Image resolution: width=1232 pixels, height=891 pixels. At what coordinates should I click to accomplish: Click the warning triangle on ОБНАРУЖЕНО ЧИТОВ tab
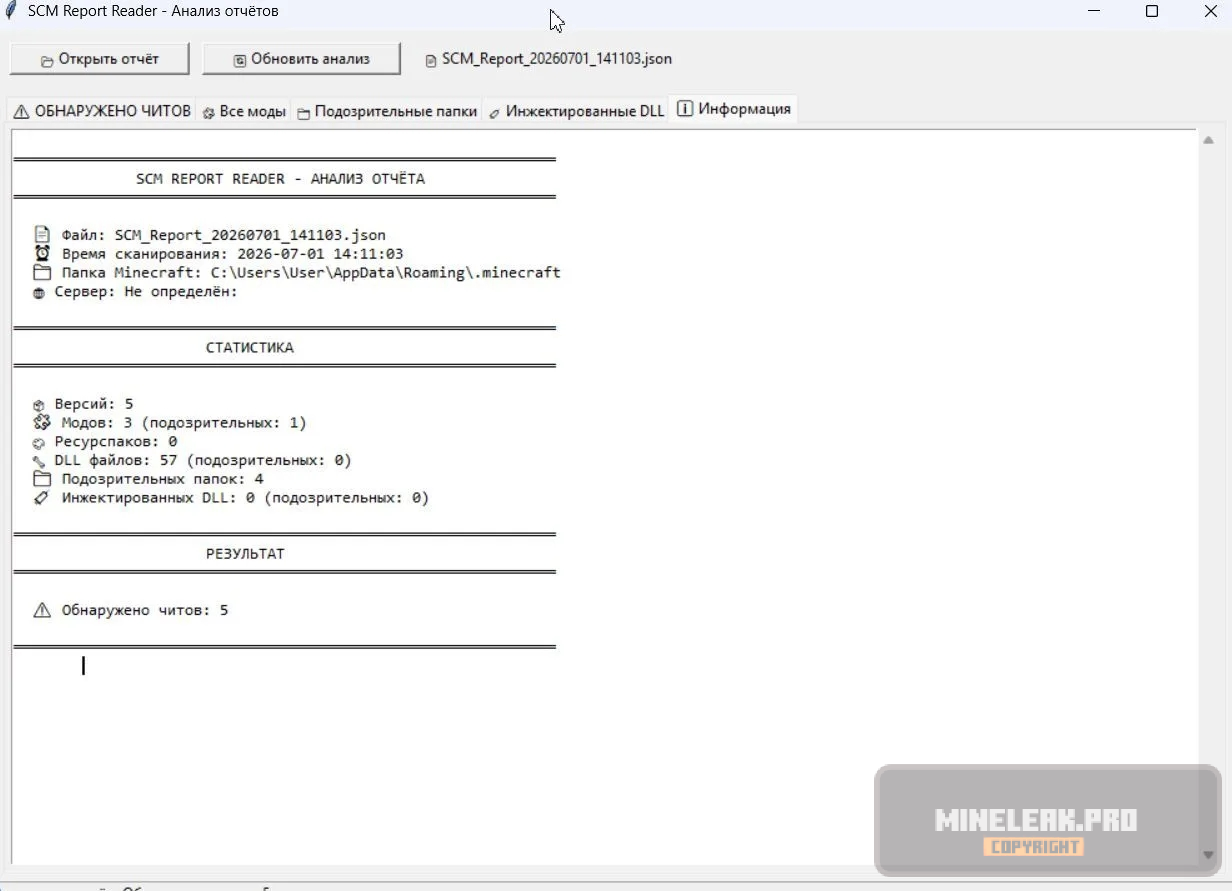point(21,112)
